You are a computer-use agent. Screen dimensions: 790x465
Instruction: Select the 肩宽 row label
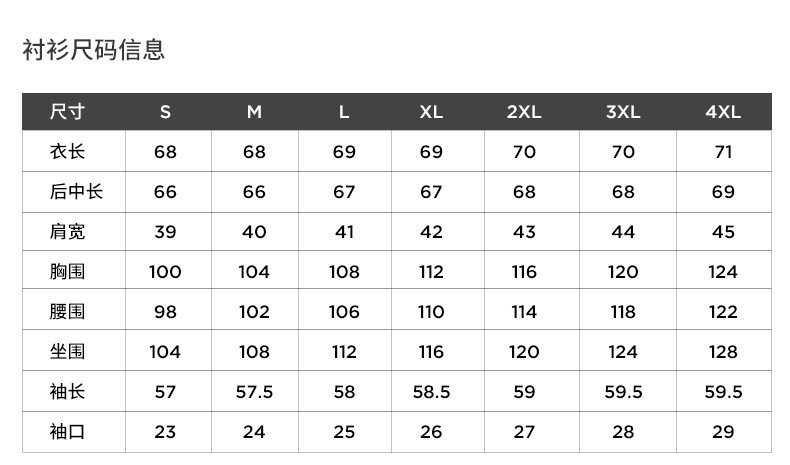click(68, 232)
